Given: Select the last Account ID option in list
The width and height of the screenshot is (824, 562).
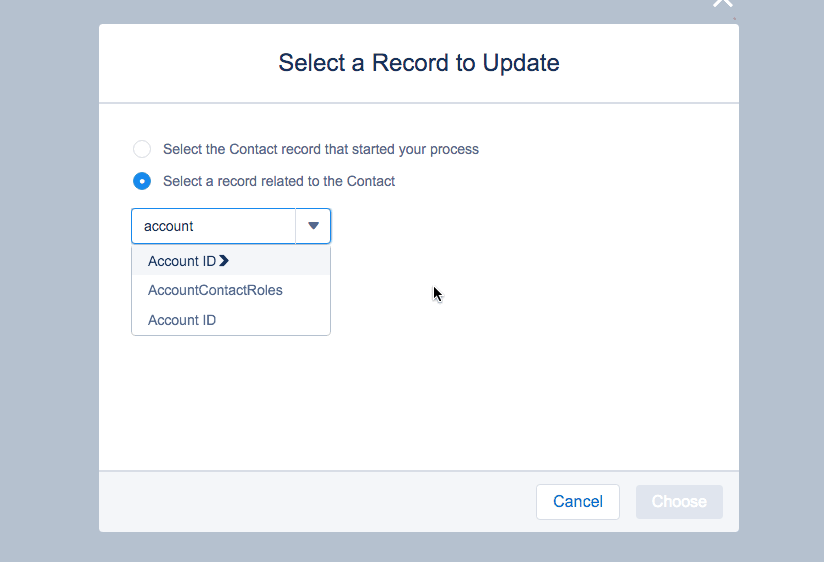Looking at the screenshot, I should (182, 320).
